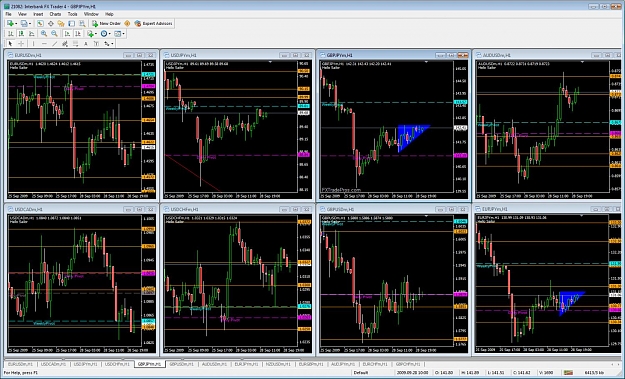This screenshot has width=625, height=379.
Task: Select the Trendline drawing tool
Action: [55, 43]
